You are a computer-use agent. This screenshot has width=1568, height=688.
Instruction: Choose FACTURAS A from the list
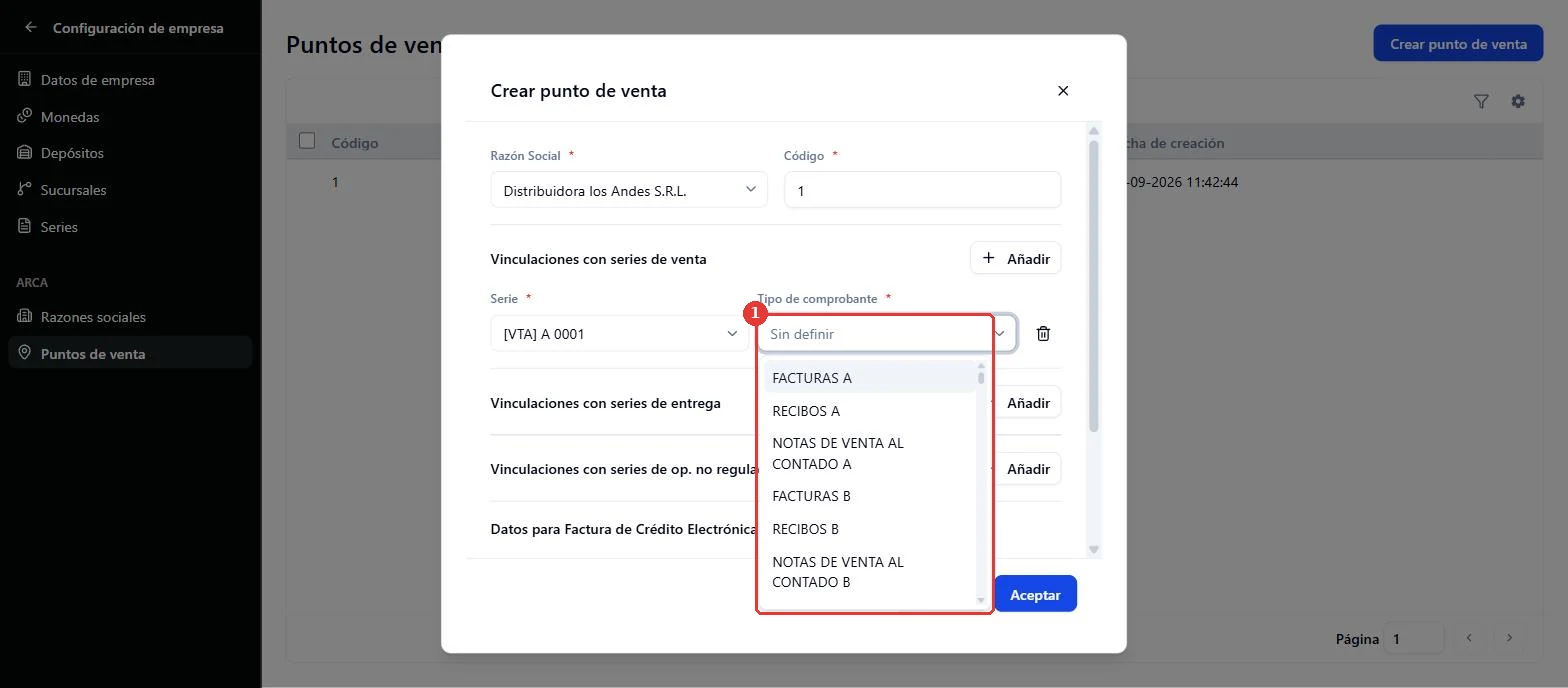click(869, 378)
